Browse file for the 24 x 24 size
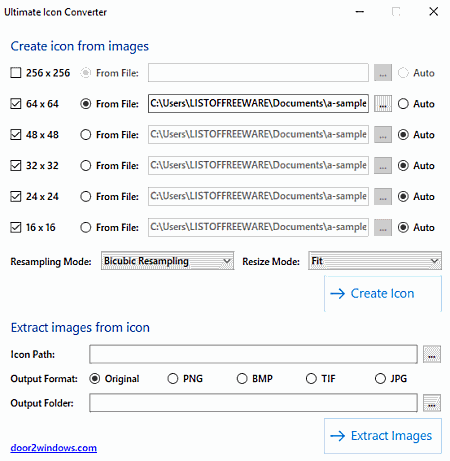This screenshot has width=450, height=461. click(383, 197)
